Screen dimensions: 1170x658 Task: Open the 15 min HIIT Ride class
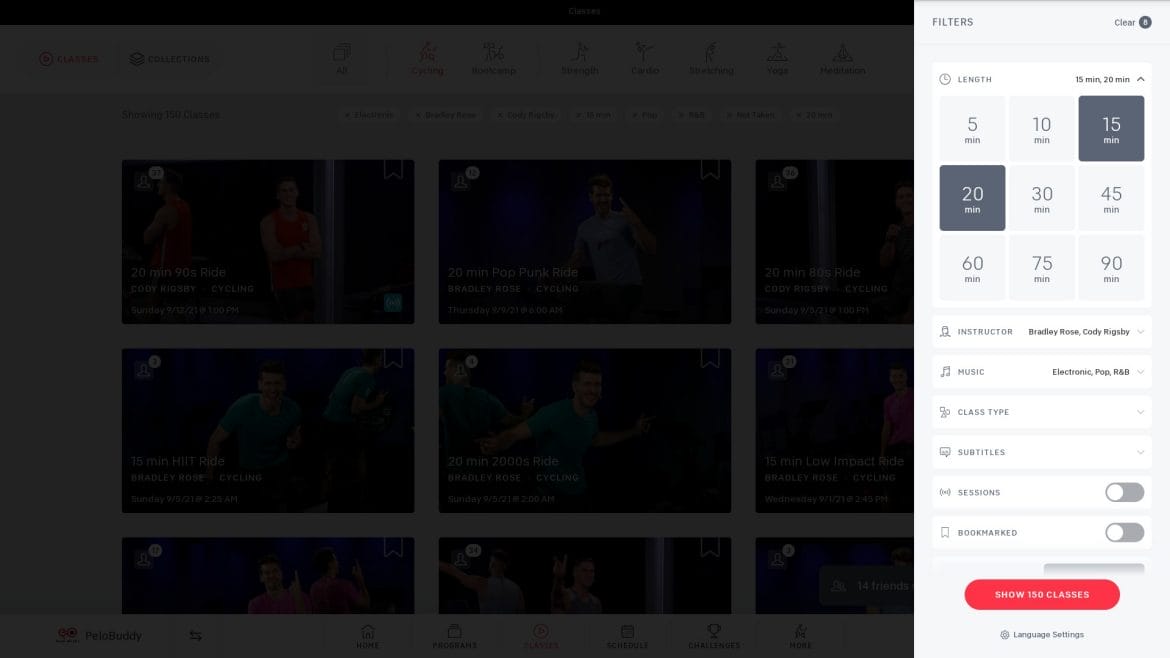pyautogui.click(x=268, y=430)
